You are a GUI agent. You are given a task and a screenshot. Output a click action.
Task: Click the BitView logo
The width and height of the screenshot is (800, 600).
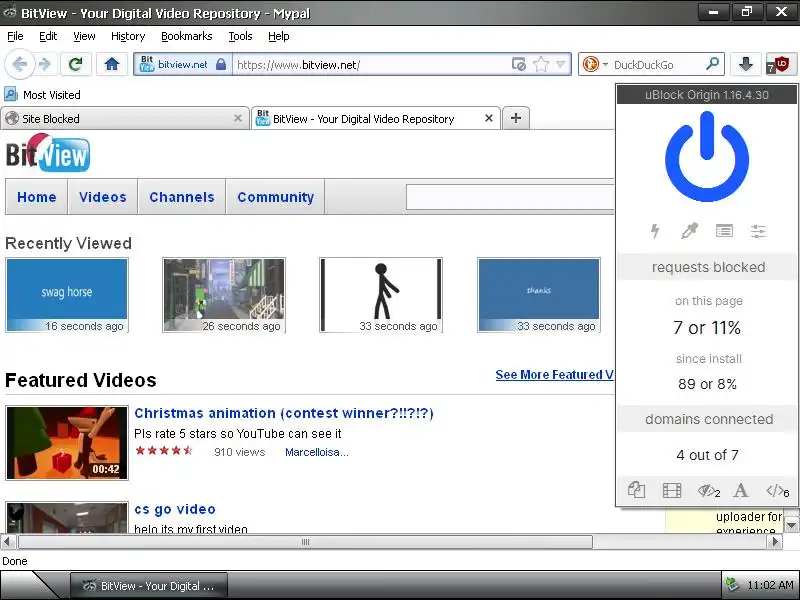click(48, 153)
